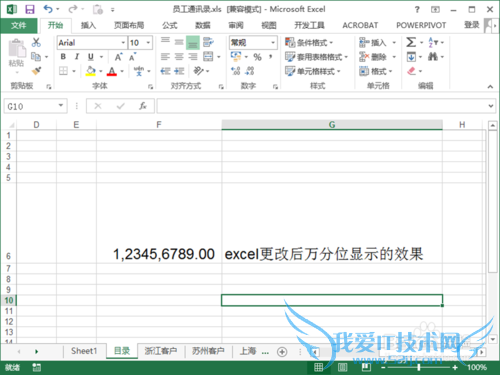Image resolution: width=500 pixels, height=375 pixels.
Task: Toggle Italic formatting
Action: pyautogui.click(x=77, y=57)
